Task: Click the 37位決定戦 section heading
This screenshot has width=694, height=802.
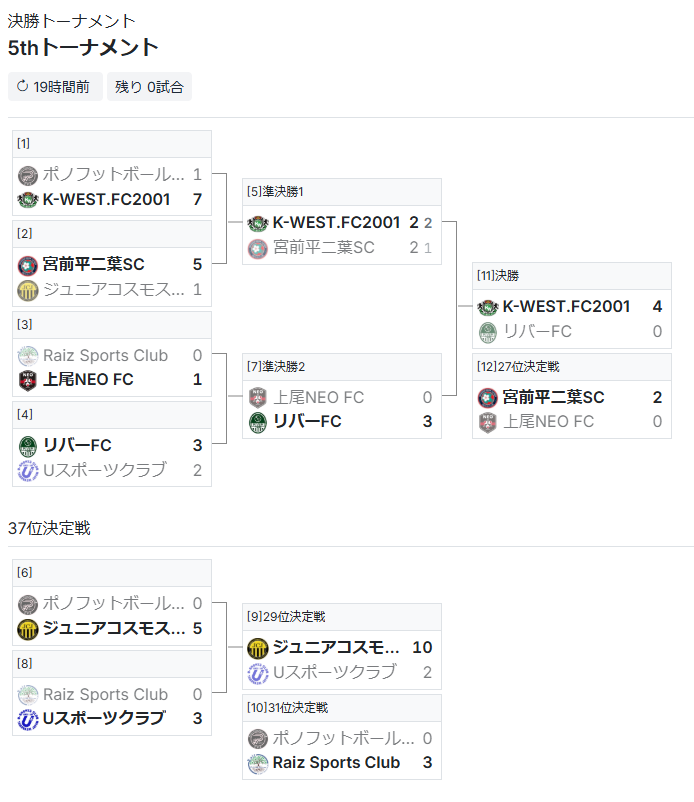Action: click(49, 528)
